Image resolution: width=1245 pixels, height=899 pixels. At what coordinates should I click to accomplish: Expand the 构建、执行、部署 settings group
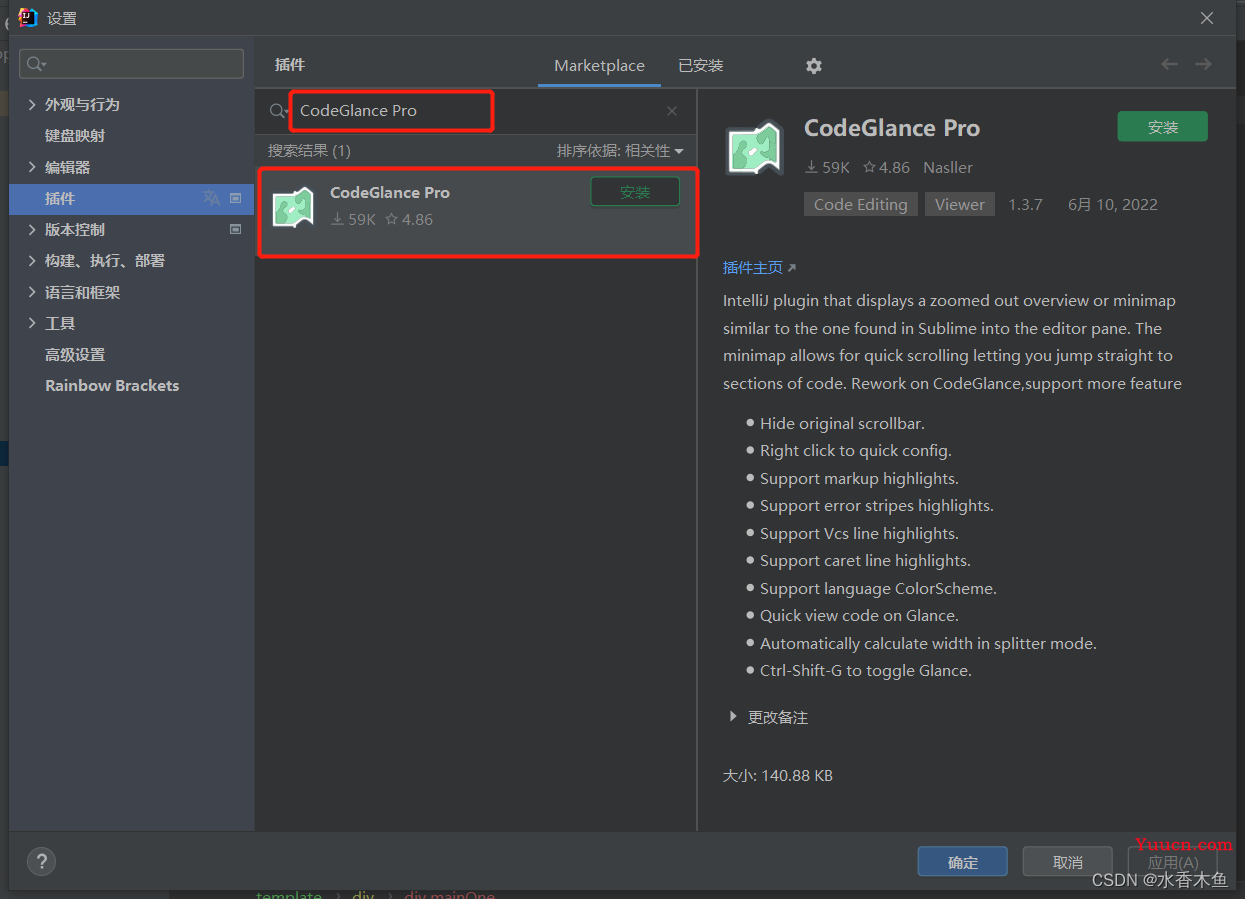pyautogui.click(x=32, y=260)
